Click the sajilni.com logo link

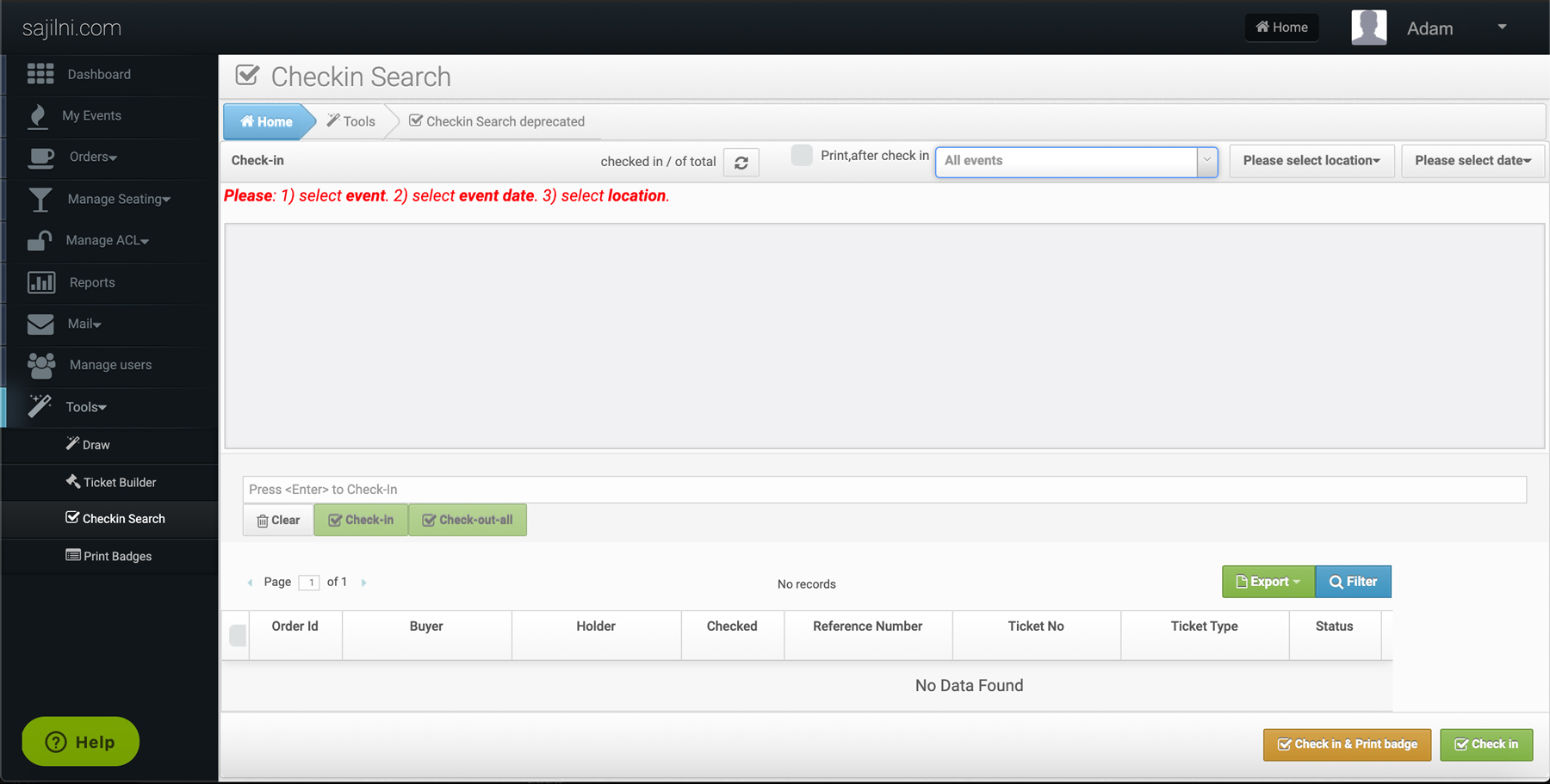click(x=71, y=28)
